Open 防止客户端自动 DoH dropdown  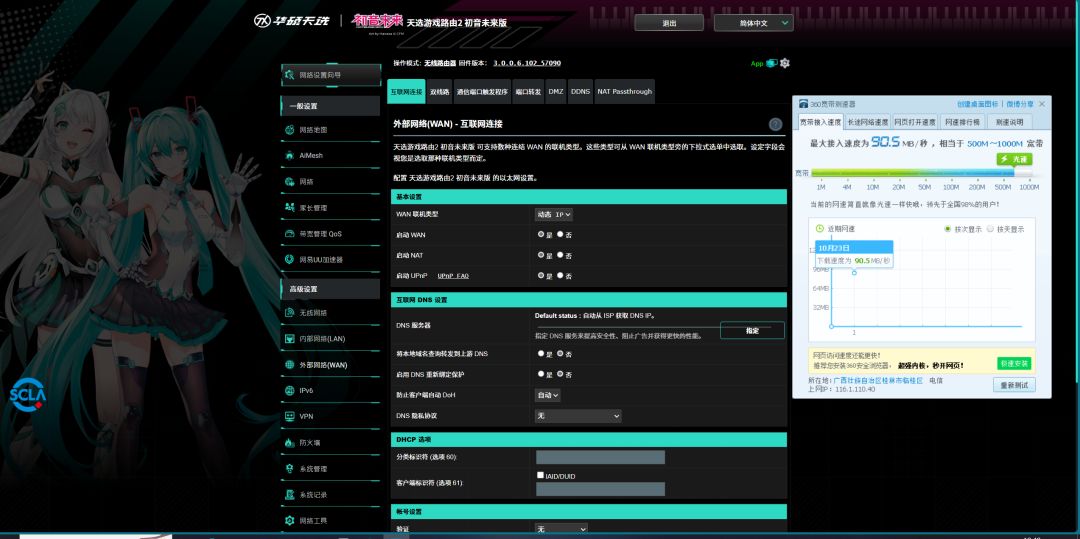(x=548, y=395)
